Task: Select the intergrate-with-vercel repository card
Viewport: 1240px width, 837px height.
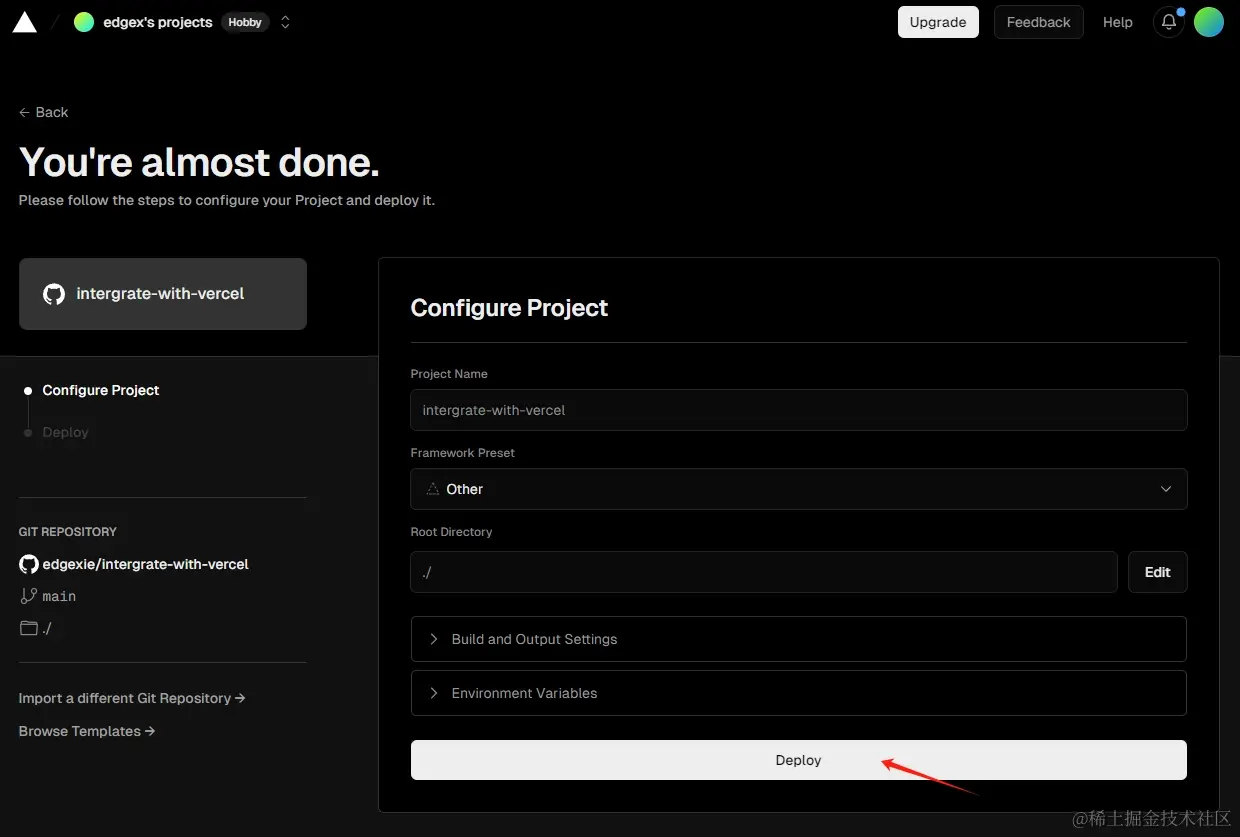Action: tap(163, 294)
